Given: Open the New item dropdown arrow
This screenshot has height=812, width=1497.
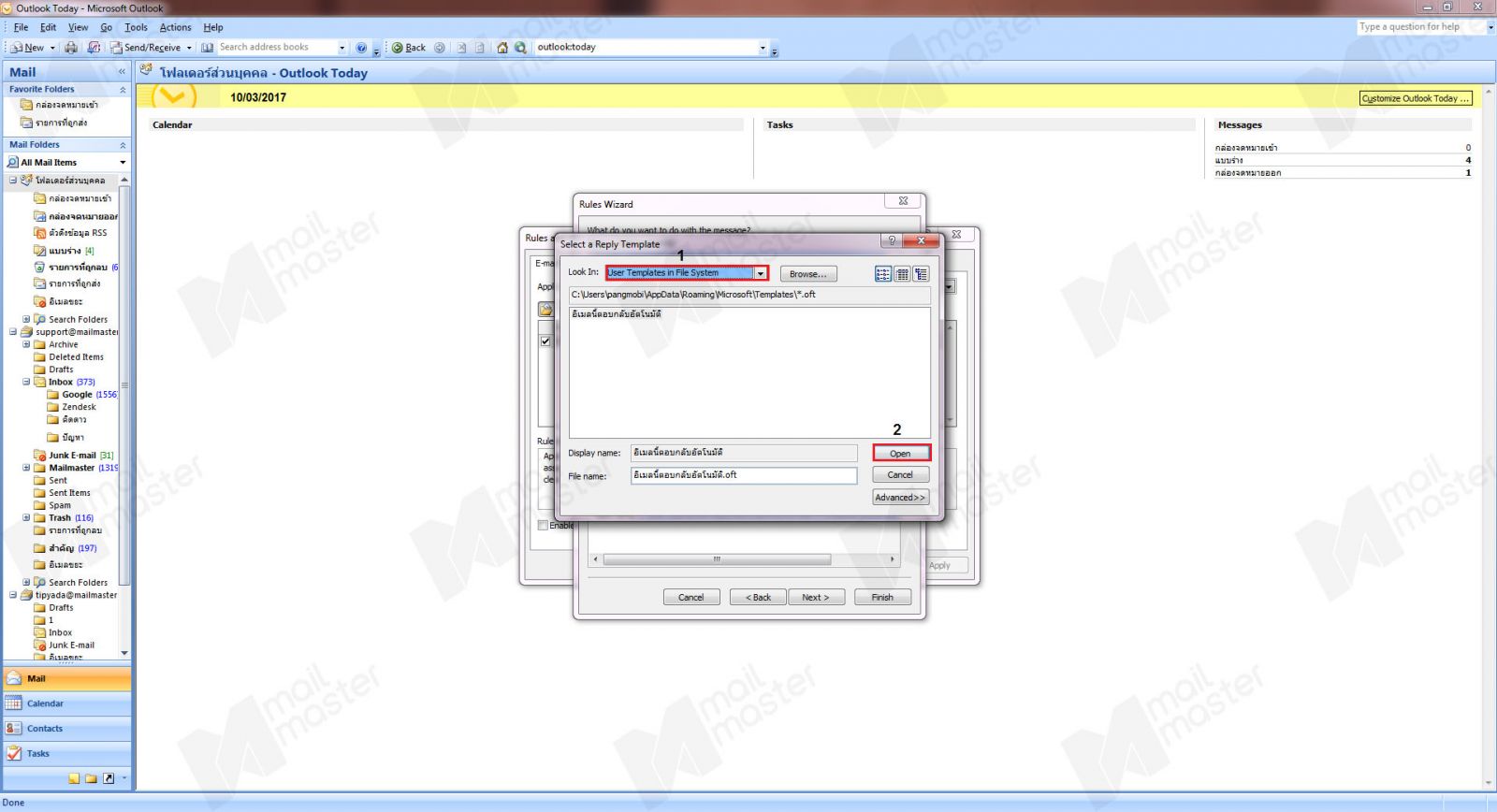Looking at the screenshot, I should click(x=52, y=47).
